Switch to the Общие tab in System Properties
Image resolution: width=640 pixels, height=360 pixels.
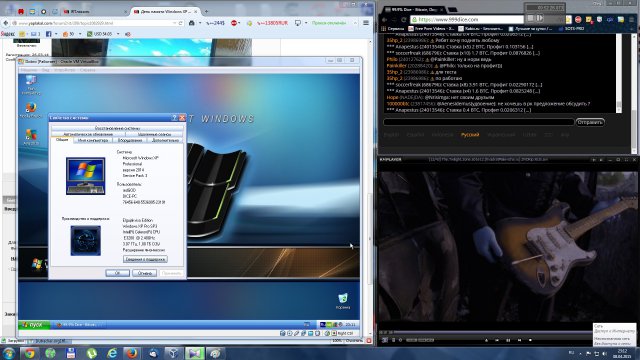[62, 140]
